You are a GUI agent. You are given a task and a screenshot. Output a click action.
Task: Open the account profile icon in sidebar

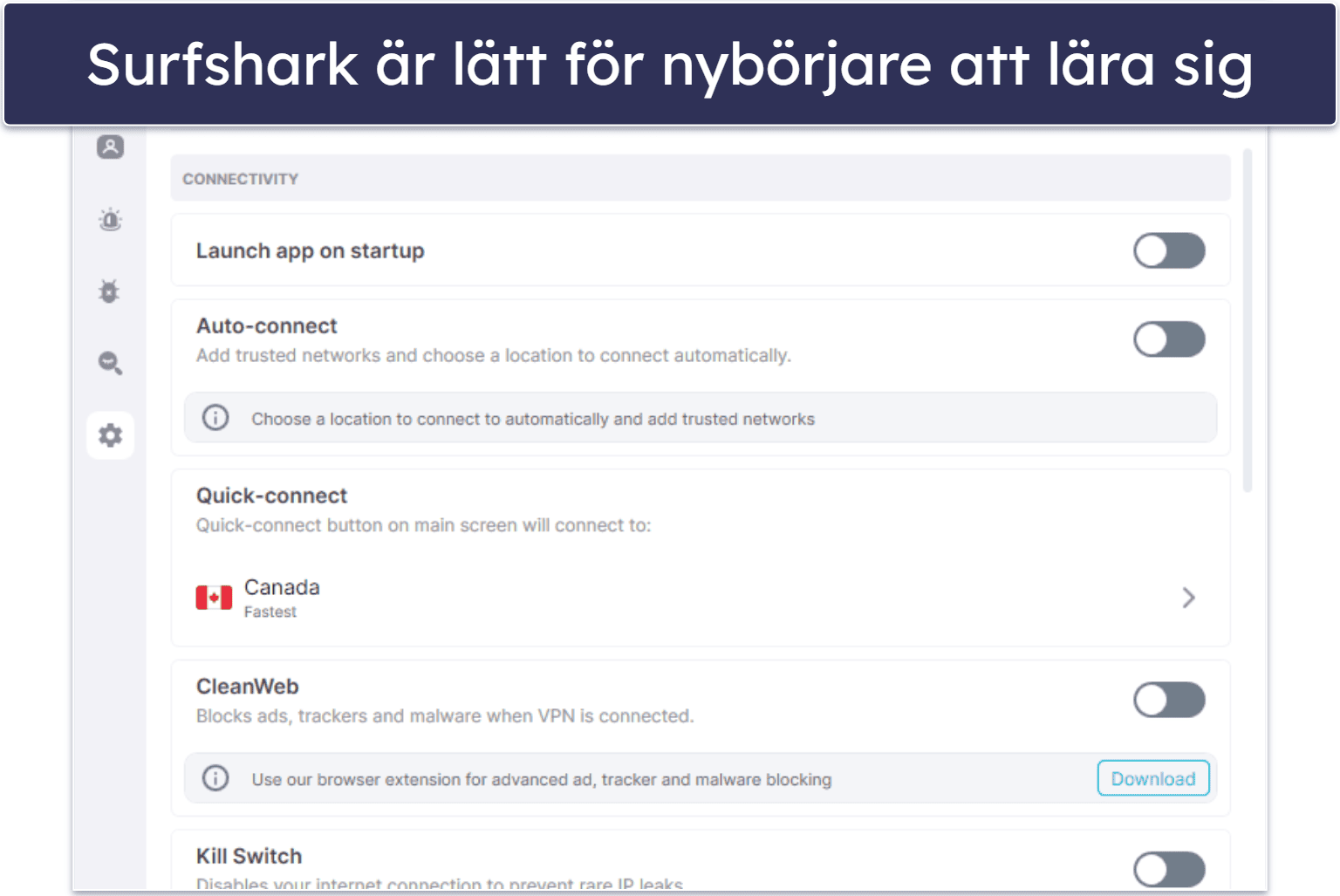[110, 147]
